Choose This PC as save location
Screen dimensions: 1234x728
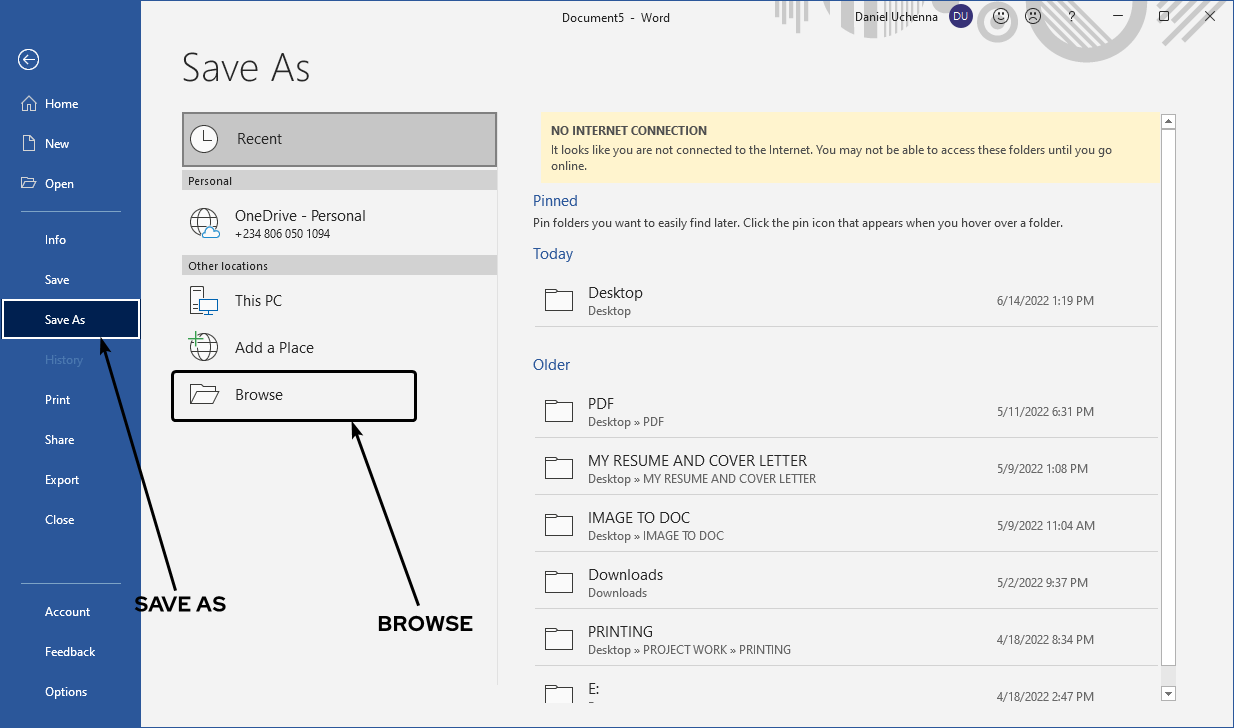(258, 301)
